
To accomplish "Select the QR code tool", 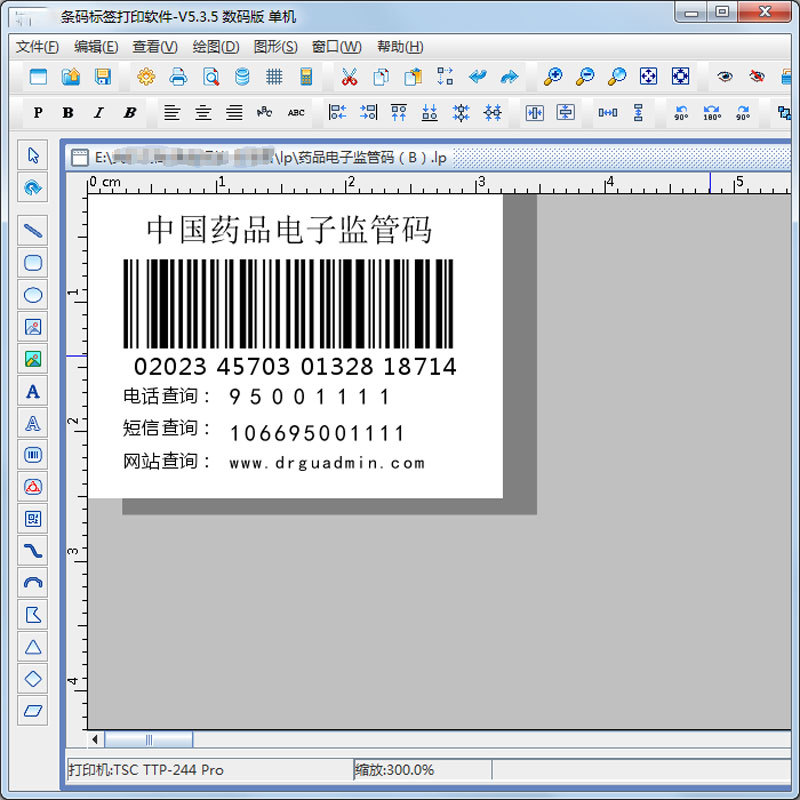I will pos(33,519).
